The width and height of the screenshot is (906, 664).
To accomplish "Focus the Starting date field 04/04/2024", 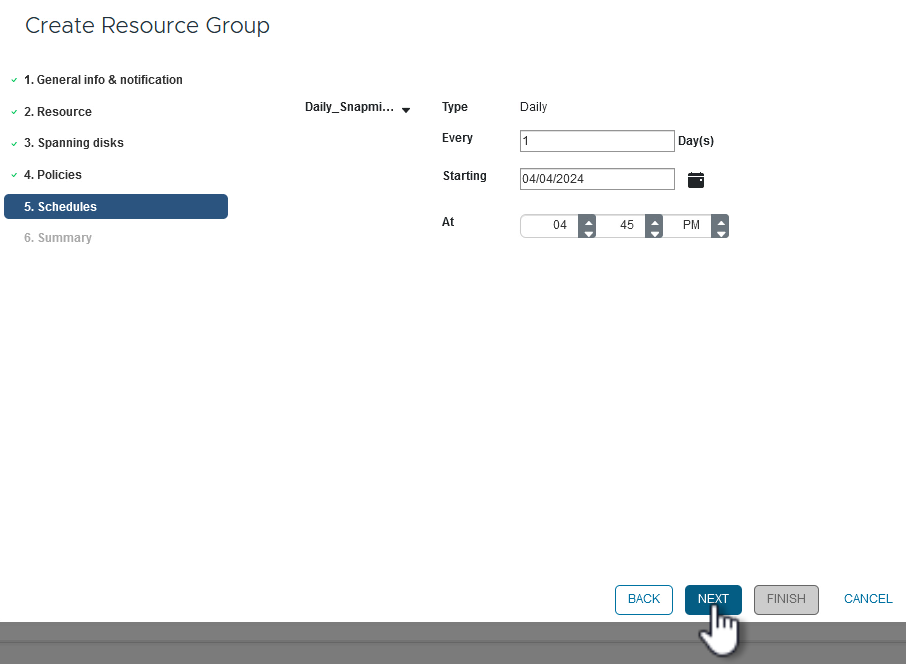I will pyautogui.click(x=597, y=179).
